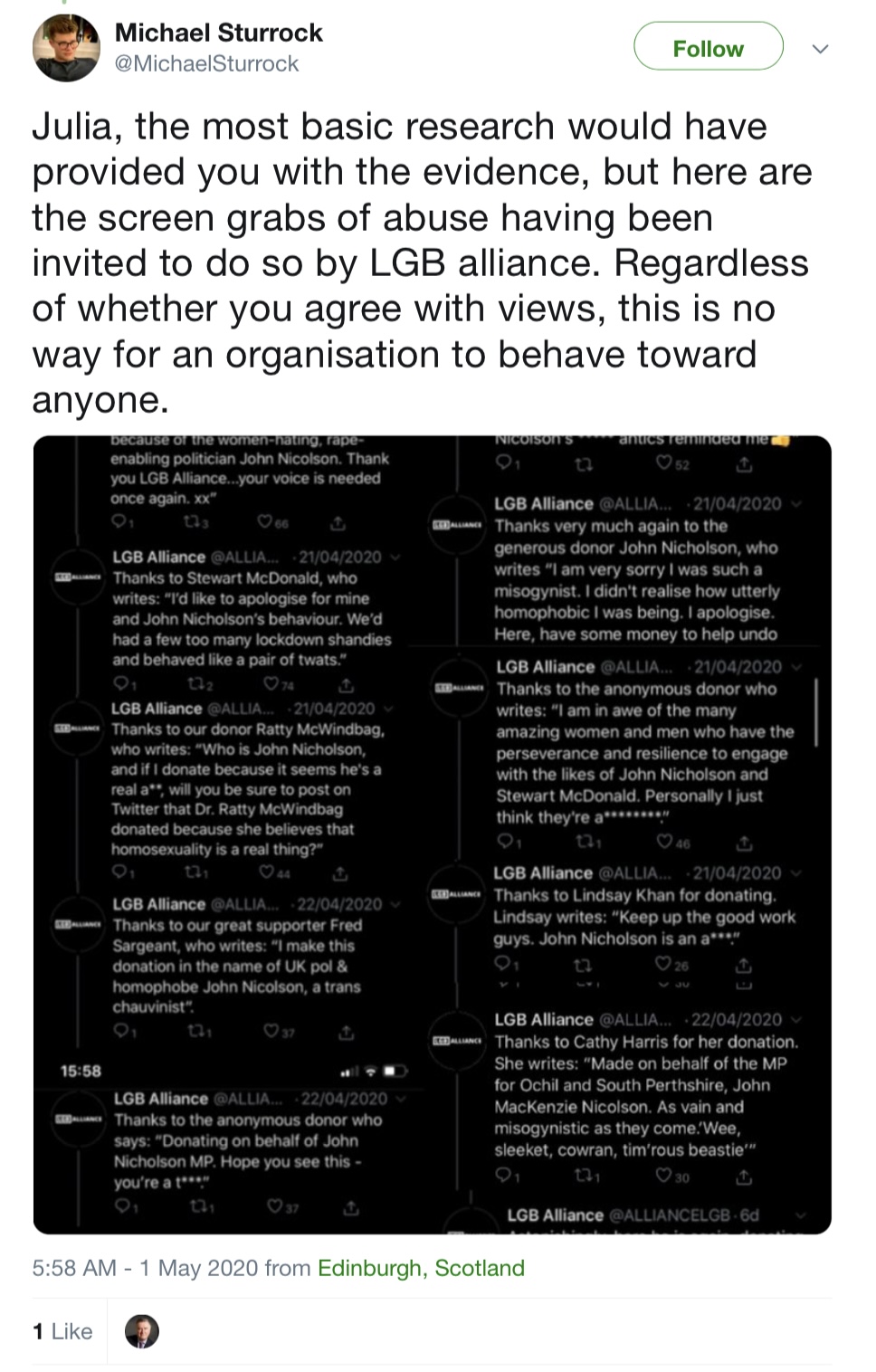This screenshot has height=1372, width=876.
Task: Open the embedded screenshot image
Action: (x=432, y=834)
